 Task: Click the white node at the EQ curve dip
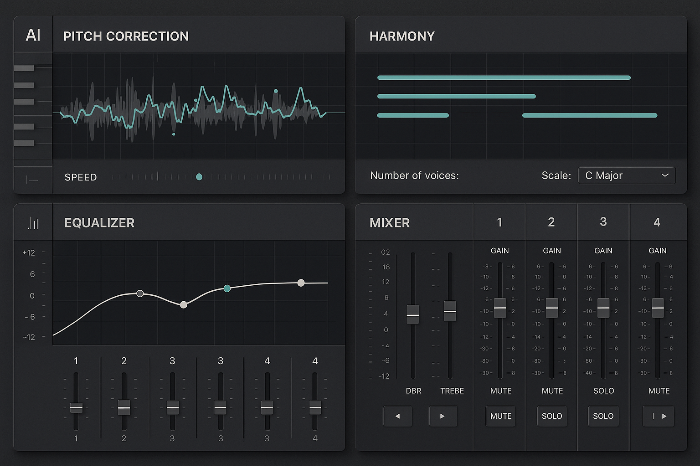click(x=183, y=304)
